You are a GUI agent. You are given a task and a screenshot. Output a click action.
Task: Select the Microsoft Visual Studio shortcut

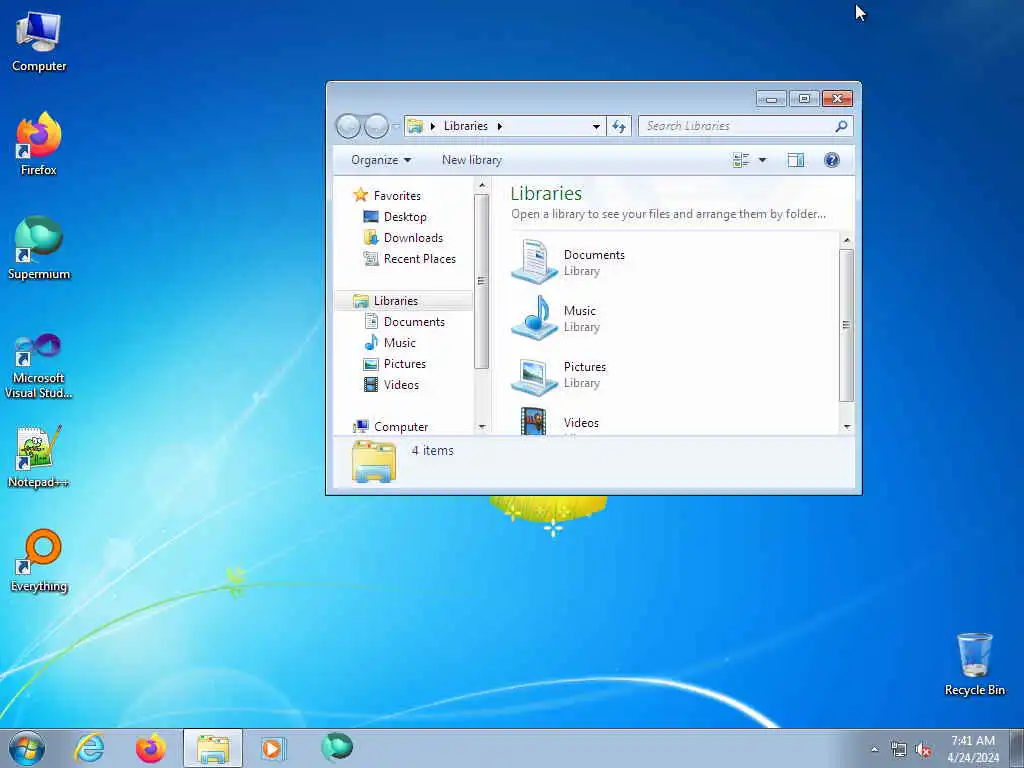click(39, 366)
